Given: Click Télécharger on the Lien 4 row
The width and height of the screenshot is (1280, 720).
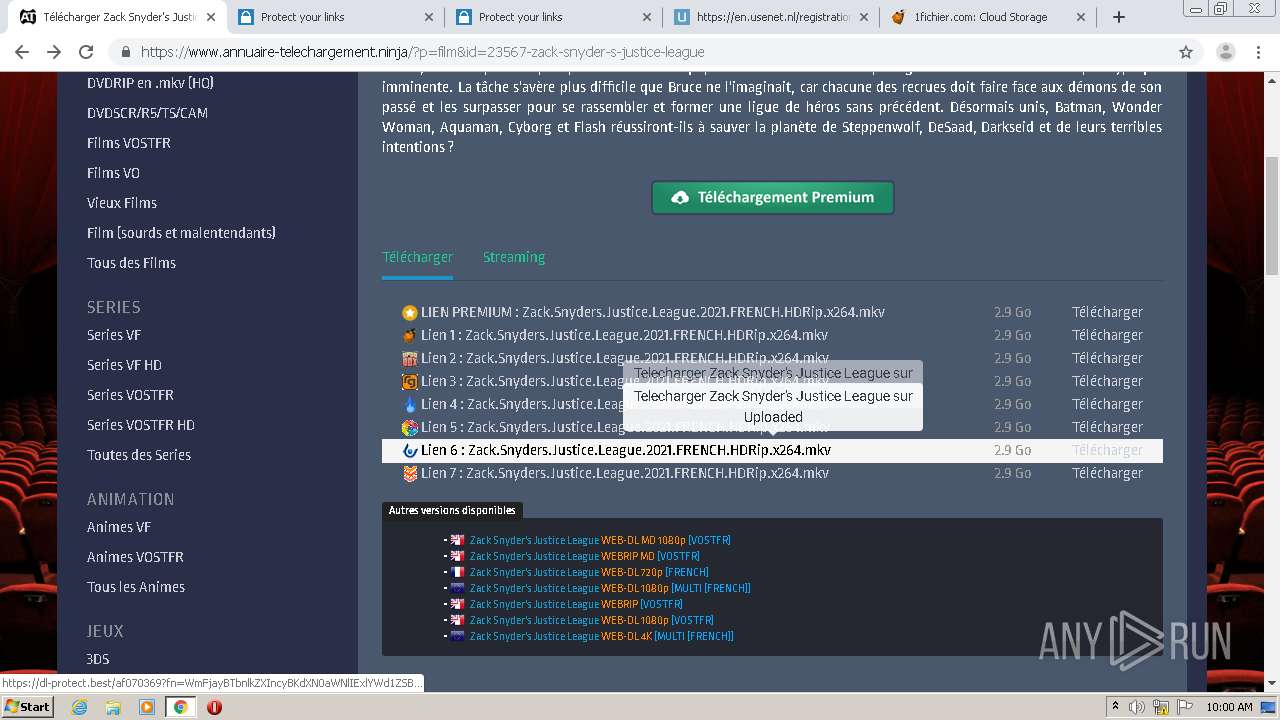Looking at the screenshot, I should click(x=1107, y=404).
